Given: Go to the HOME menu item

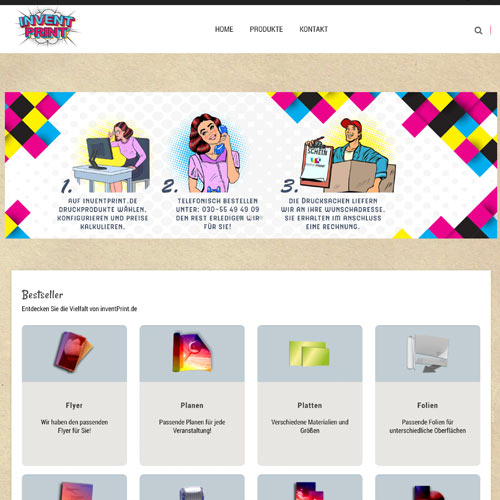Looking at the screenshot, I should coord(224,29).
